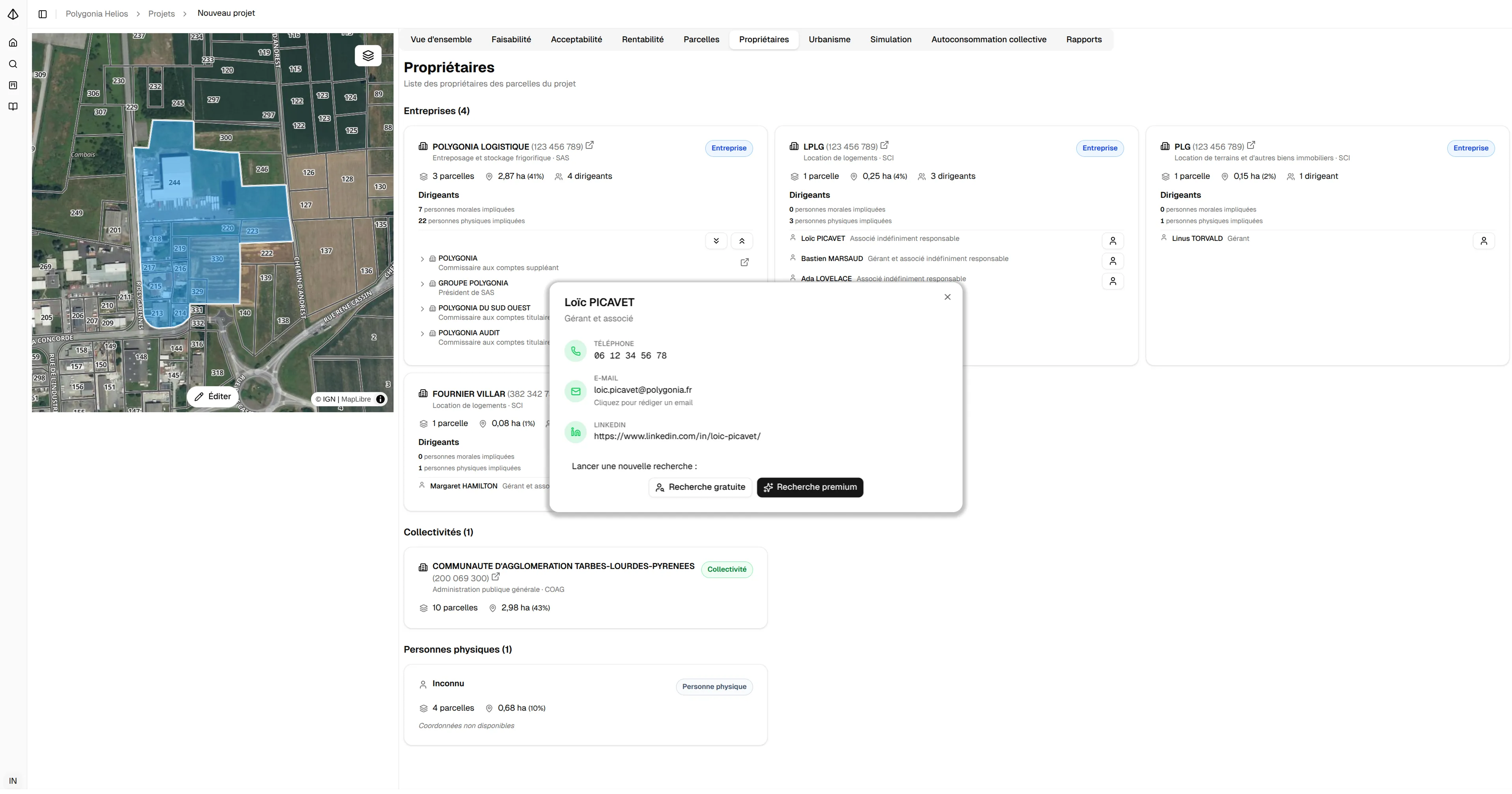Switch to Faisabilité tab
This screenshot has height=794, width=1512.
[x=511, y=39]
